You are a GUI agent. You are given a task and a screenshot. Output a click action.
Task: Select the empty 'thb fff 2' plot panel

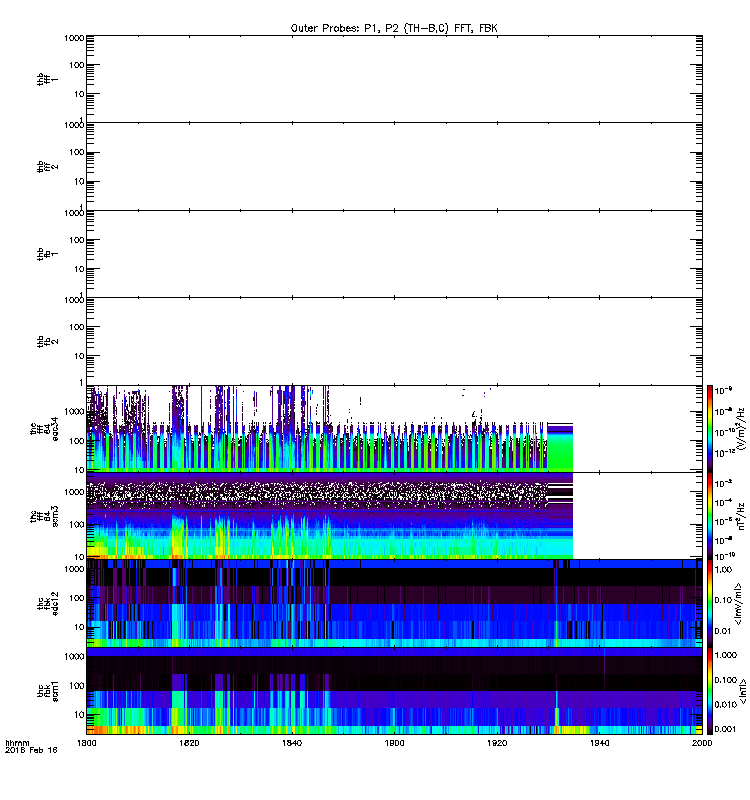coord(394,166)
